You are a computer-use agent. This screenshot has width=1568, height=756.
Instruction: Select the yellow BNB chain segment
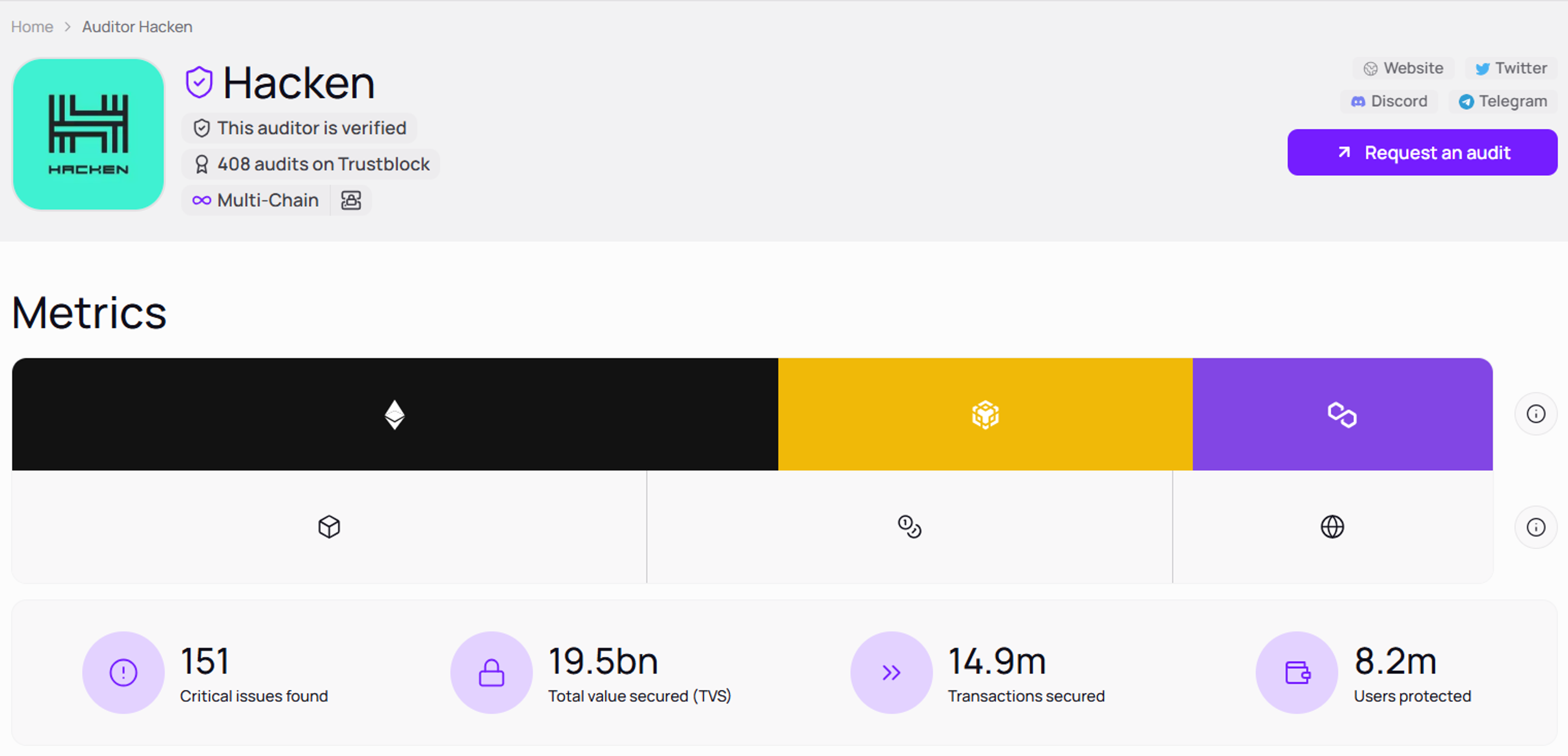click(x=985, y=414)
